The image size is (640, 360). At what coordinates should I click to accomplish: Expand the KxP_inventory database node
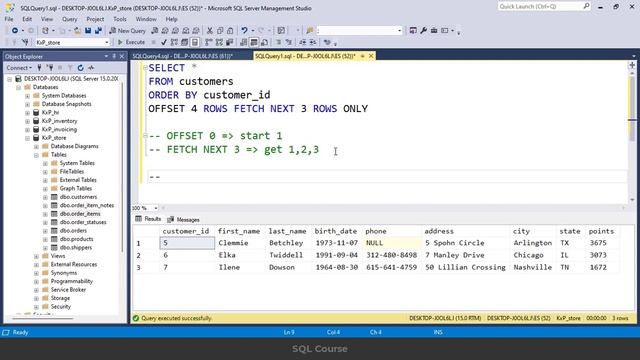click(x=27, y=121)
